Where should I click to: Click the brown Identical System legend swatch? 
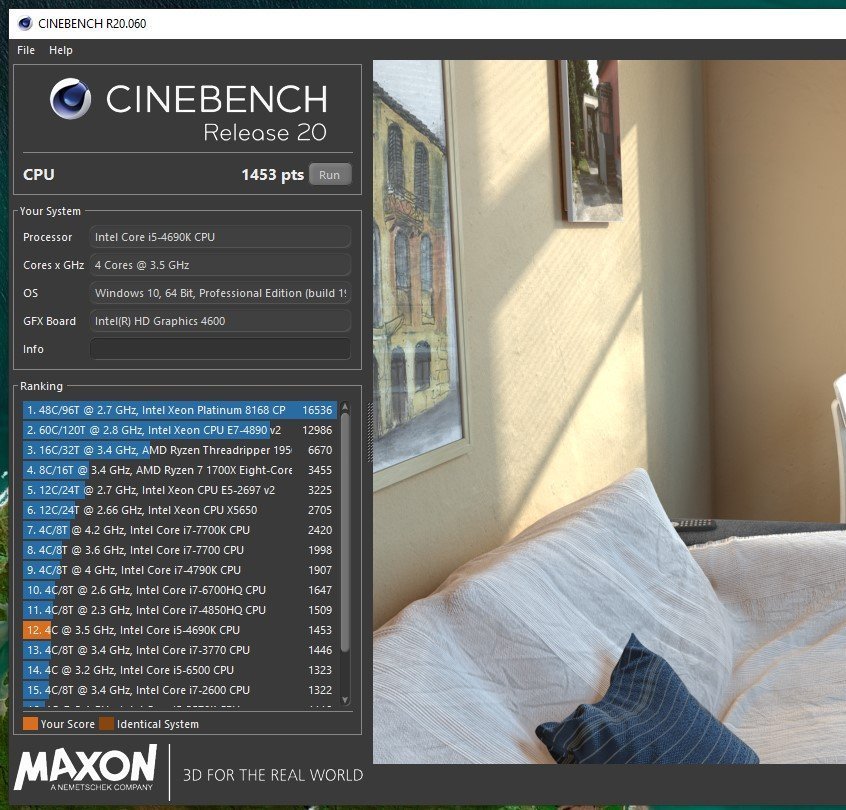click(x=106, y=724)
